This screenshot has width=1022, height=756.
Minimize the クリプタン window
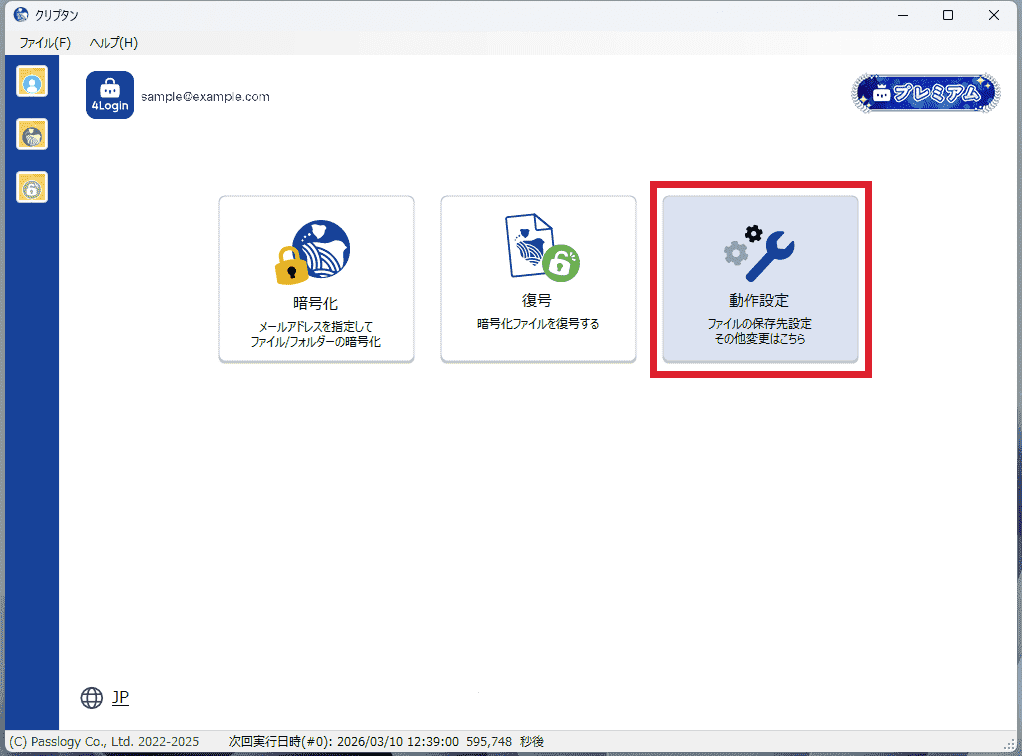coord(902,15)
